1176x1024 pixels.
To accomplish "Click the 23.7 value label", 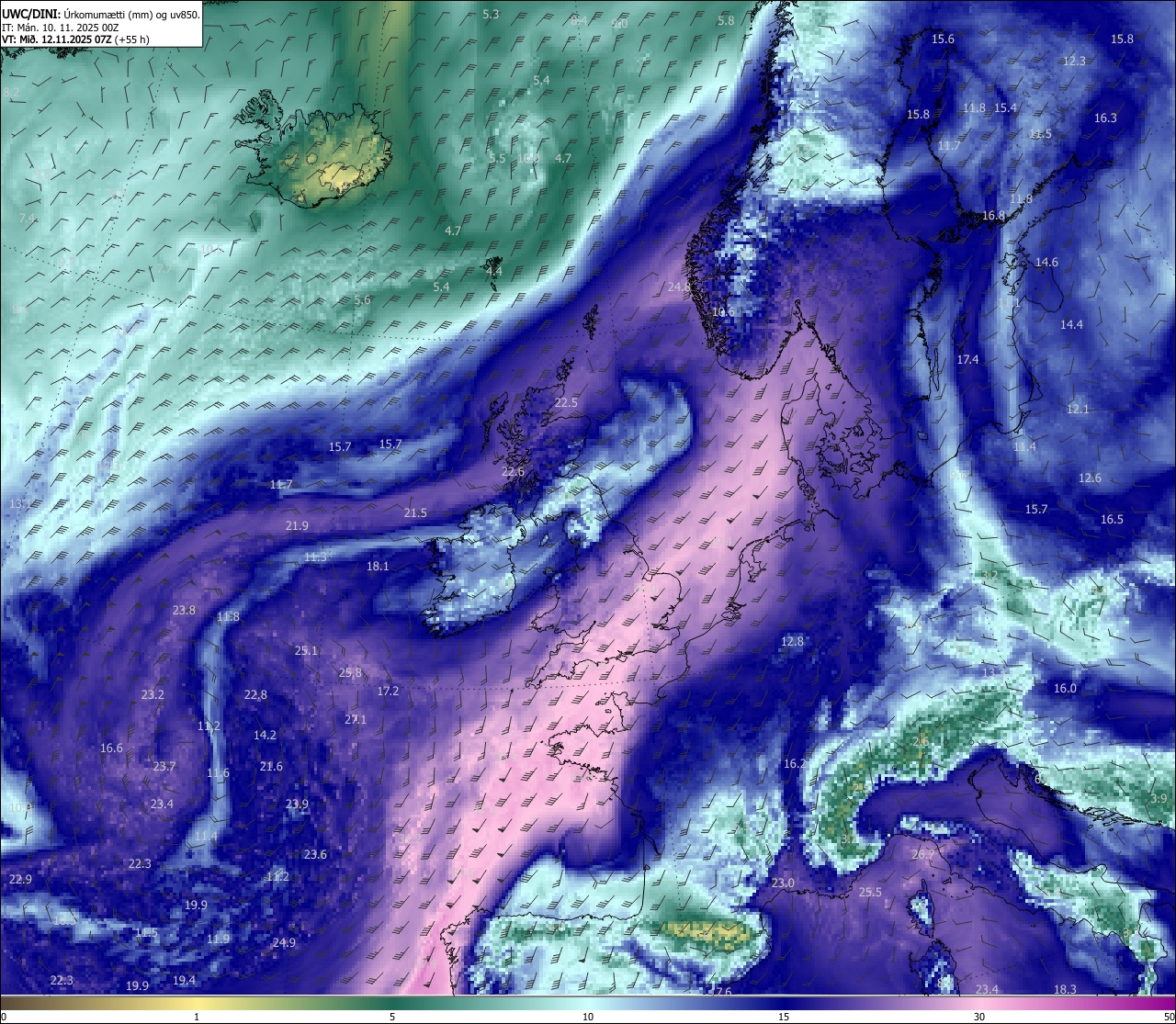I will 164,767.
